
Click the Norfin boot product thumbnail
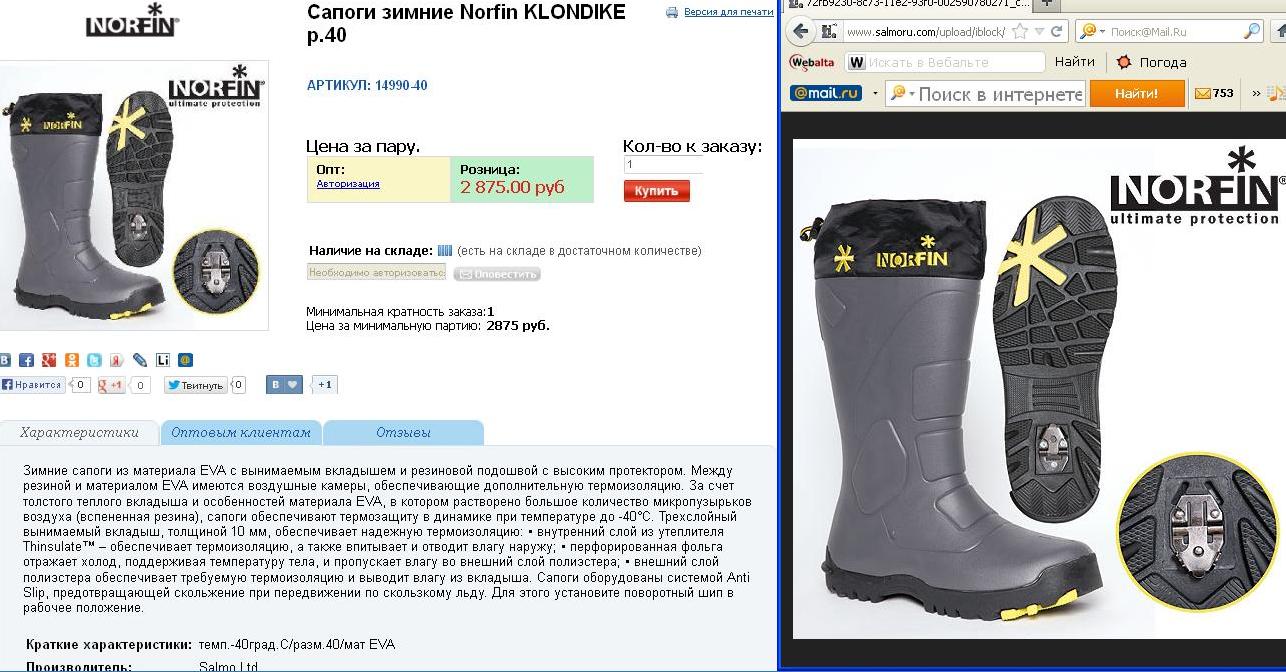134,195
